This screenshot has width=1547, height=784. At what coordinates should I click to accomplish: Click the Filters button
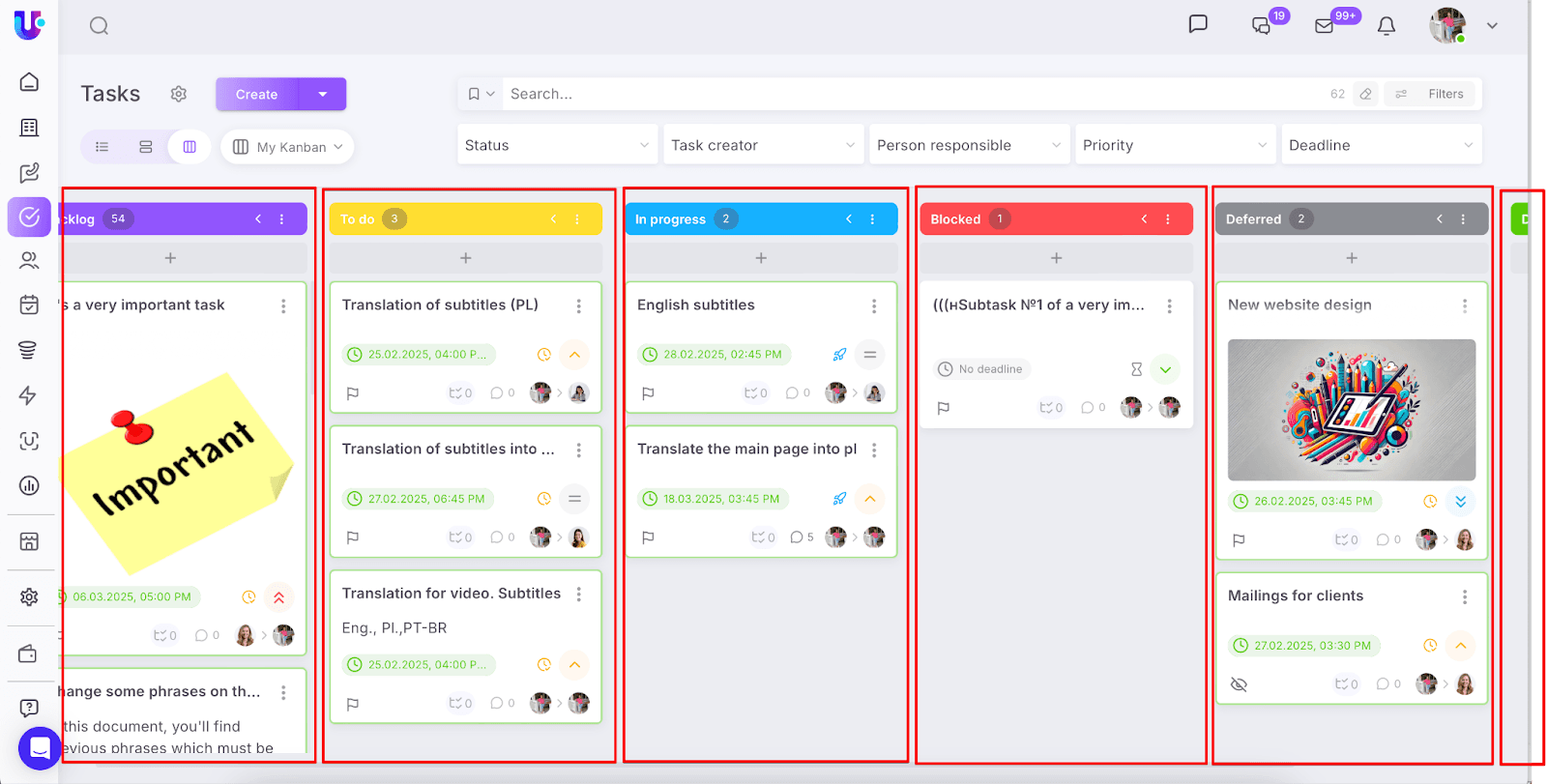pos(1434,94)
